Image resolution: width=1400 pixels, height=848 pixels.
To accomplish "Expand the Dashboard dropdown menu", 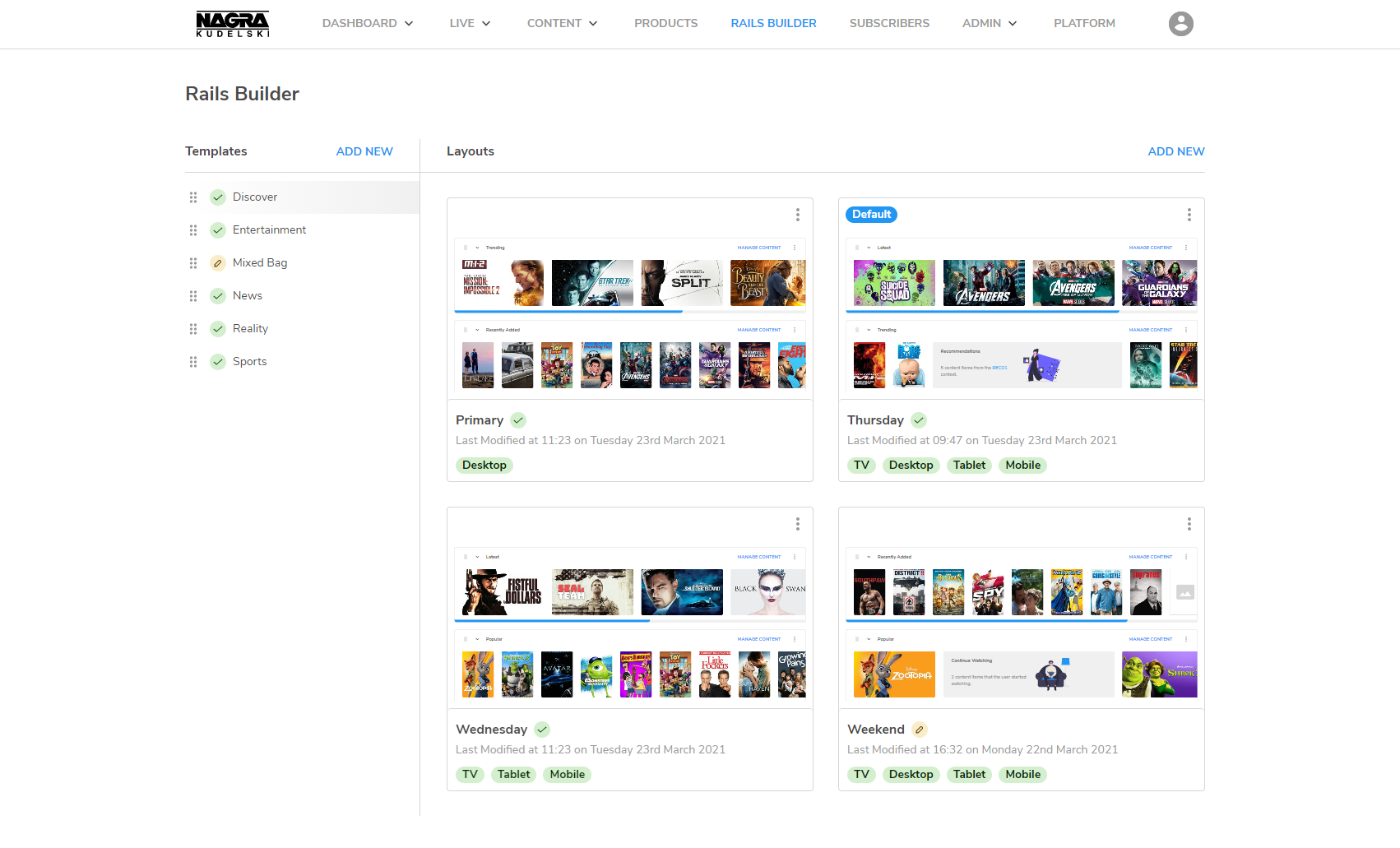I will (x=367, y=23).
